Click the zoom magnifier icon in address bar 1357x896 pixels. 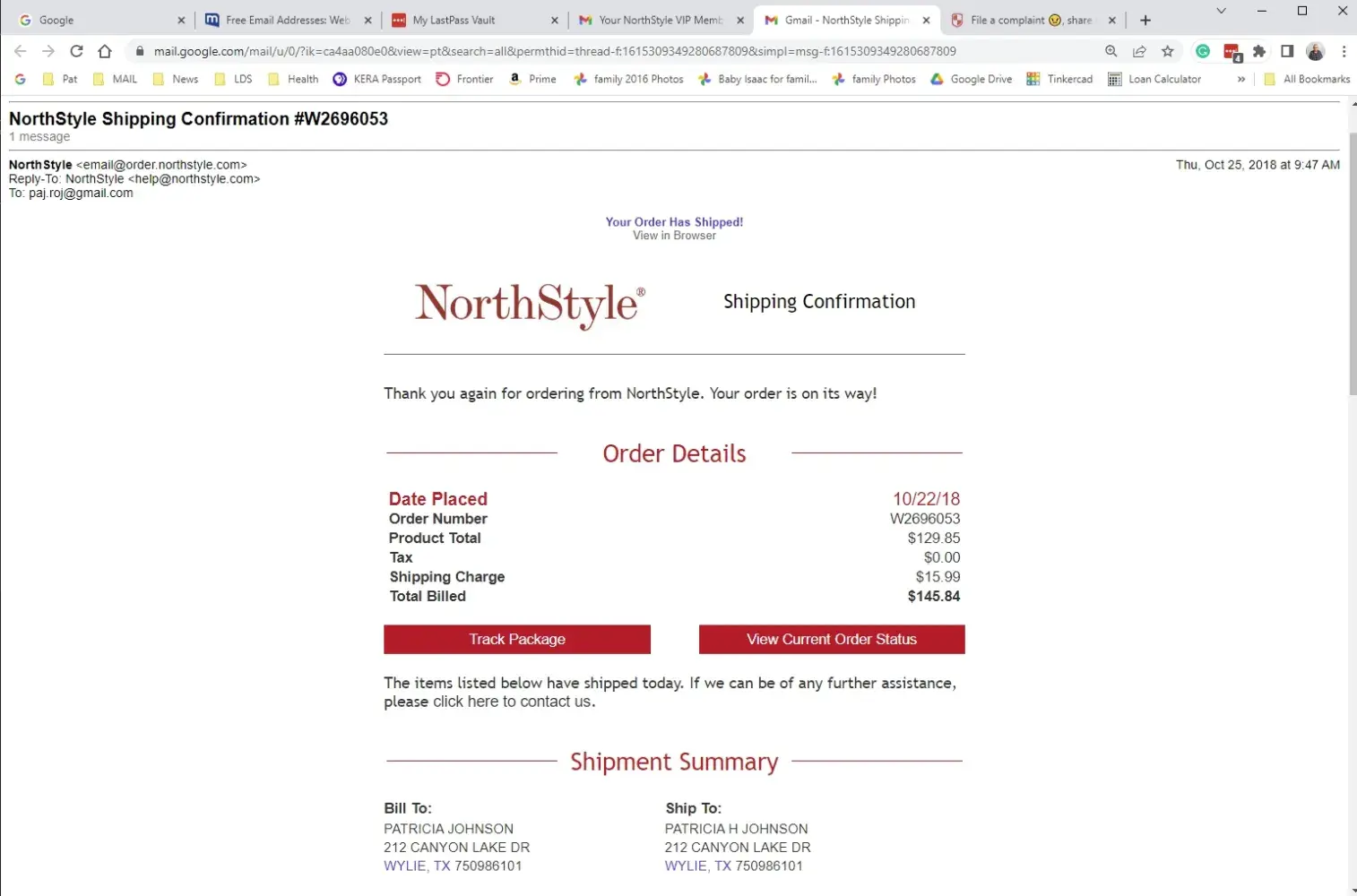coord(1111,51)
